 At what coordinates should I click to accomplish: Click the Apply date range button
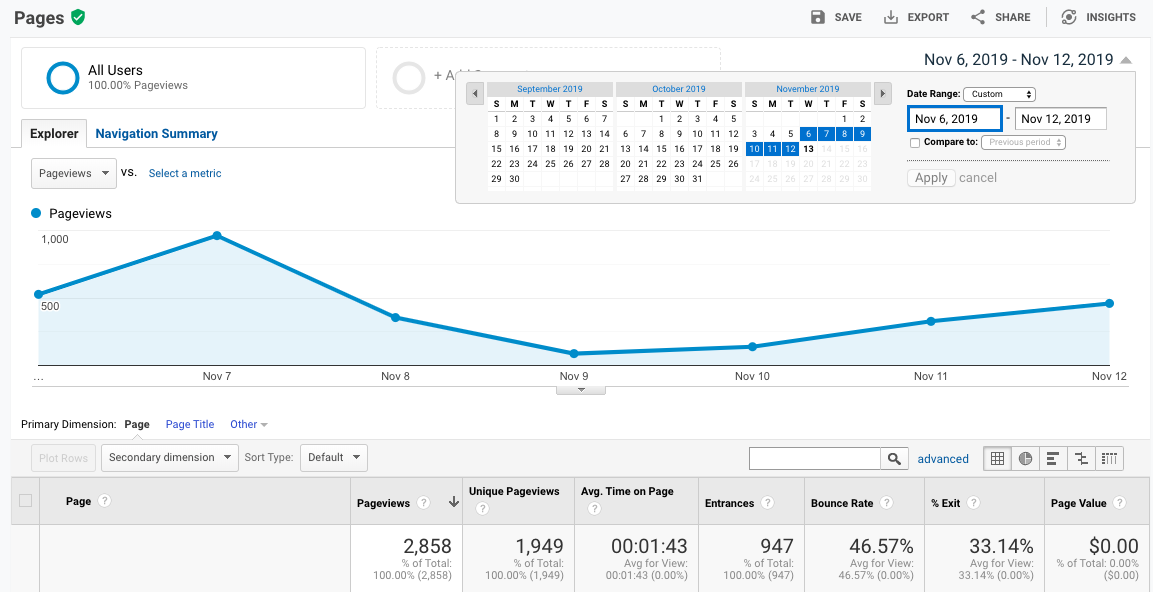point(931,178)
